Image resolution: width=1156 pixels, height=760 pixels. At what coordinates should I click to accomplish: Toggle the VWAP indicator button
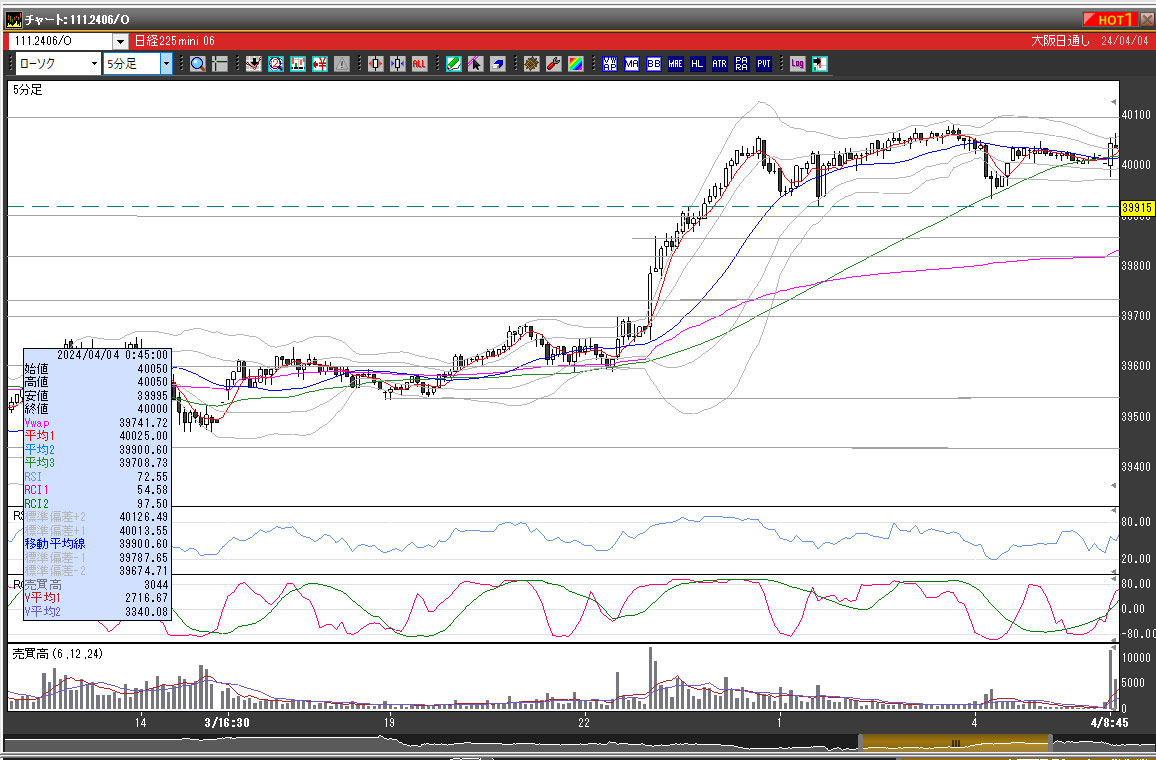tap(610, 64)
